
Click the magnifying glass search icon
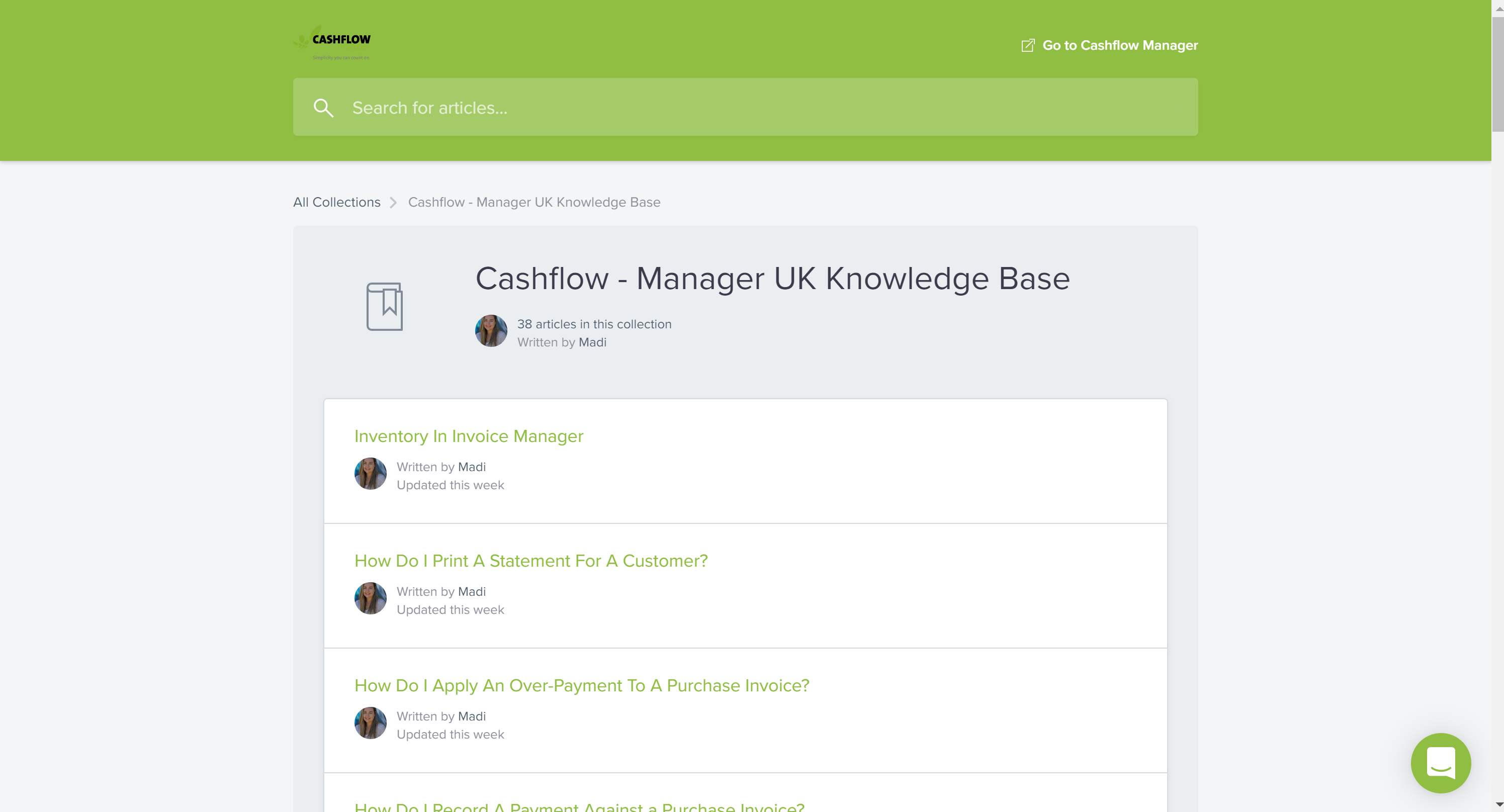323,108
